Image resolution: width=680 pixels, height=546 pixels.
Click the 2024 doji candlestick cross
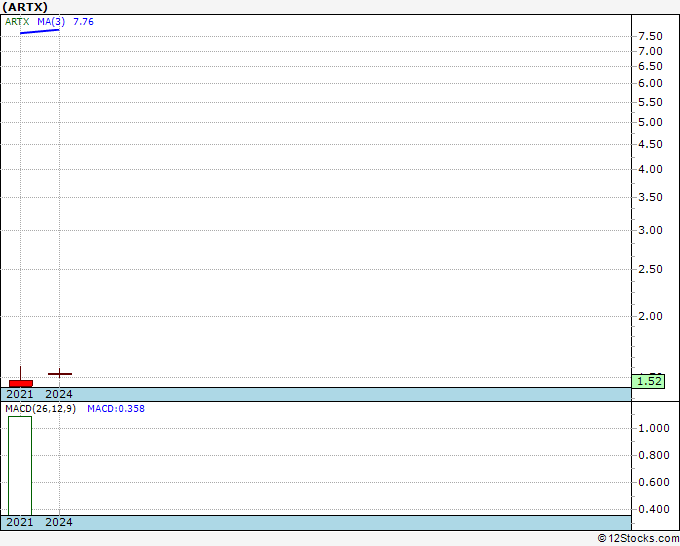coord(60,374)
